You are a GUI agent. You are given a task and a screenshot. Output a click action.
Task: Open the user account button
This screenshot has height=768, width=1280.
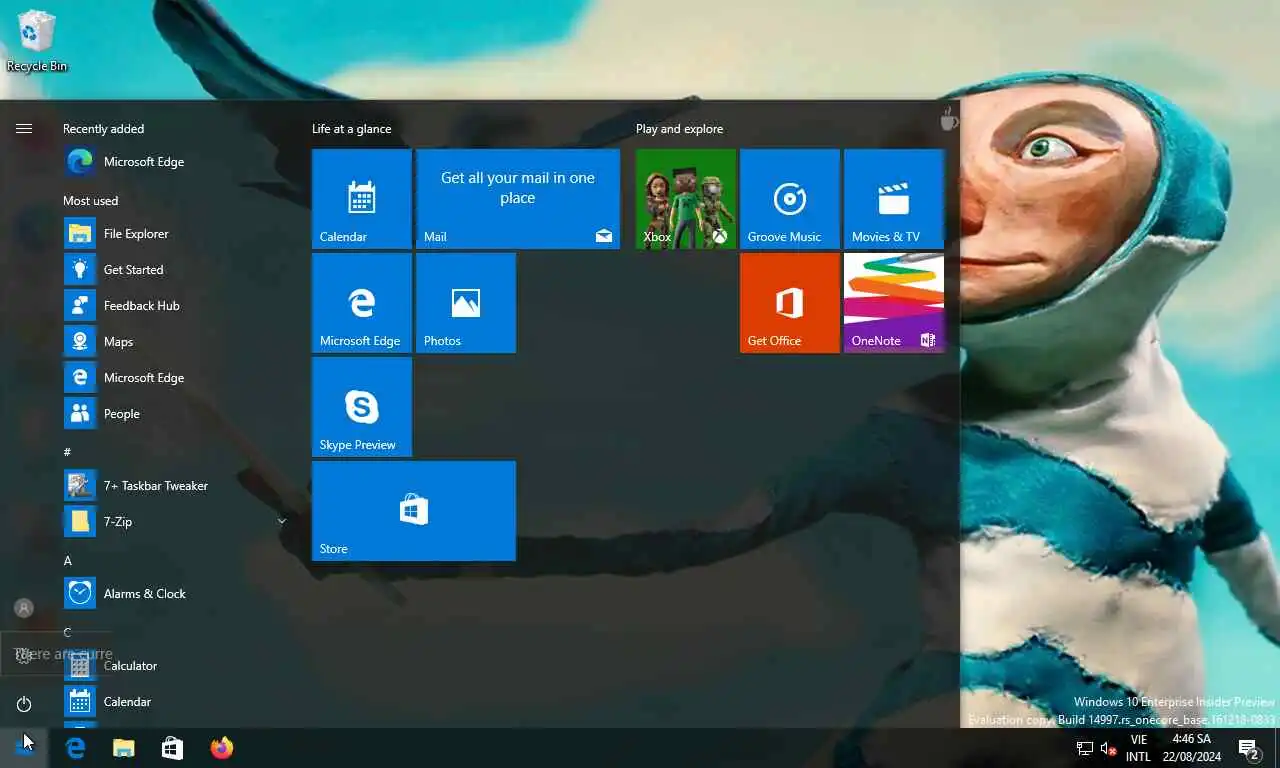(x=24, y=608)
